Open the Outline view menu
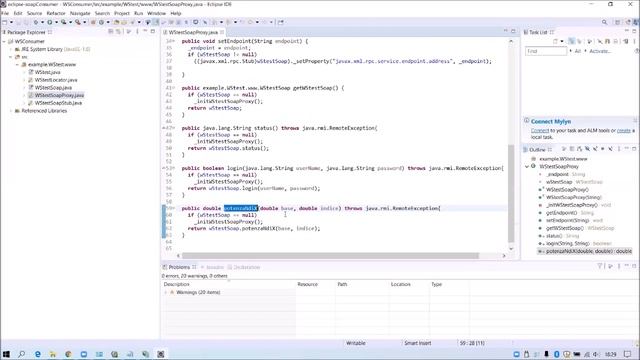 tap(619, 149)
